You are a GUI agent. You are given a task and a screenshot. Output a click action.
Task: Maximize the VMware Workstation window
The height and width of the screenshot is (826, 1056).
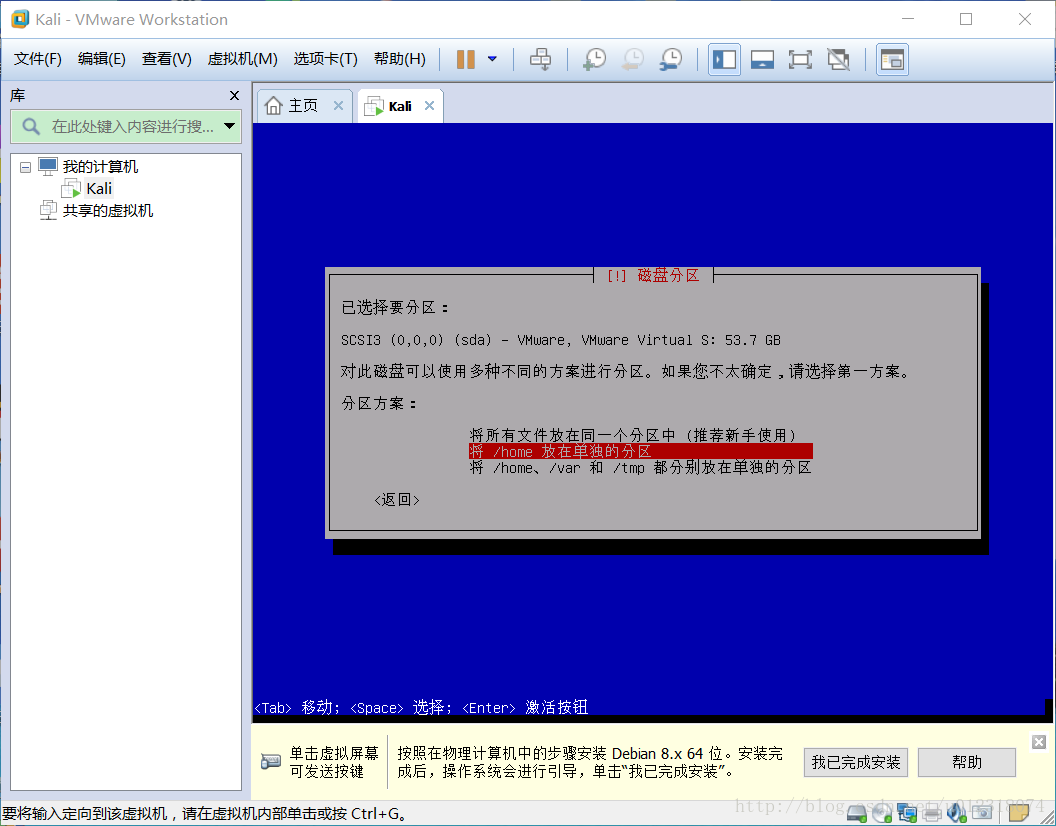(x=966, y=19)
